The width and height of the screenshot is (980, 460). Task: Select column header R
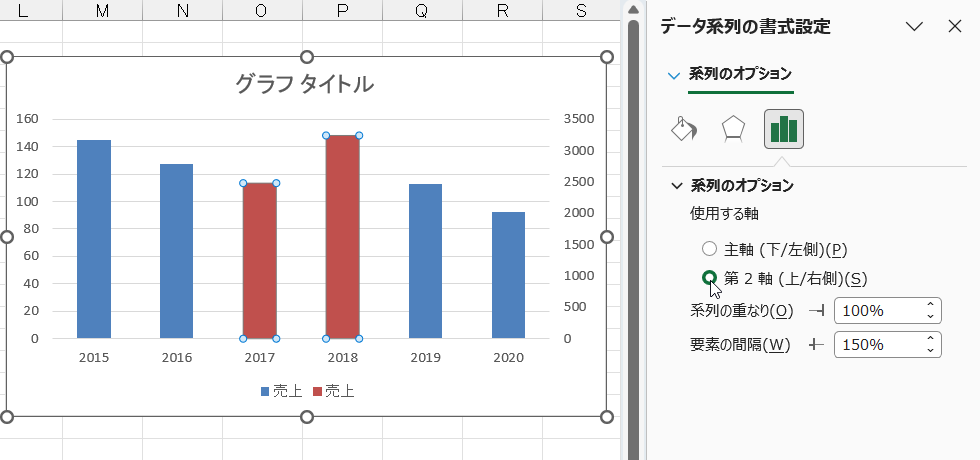502,10
